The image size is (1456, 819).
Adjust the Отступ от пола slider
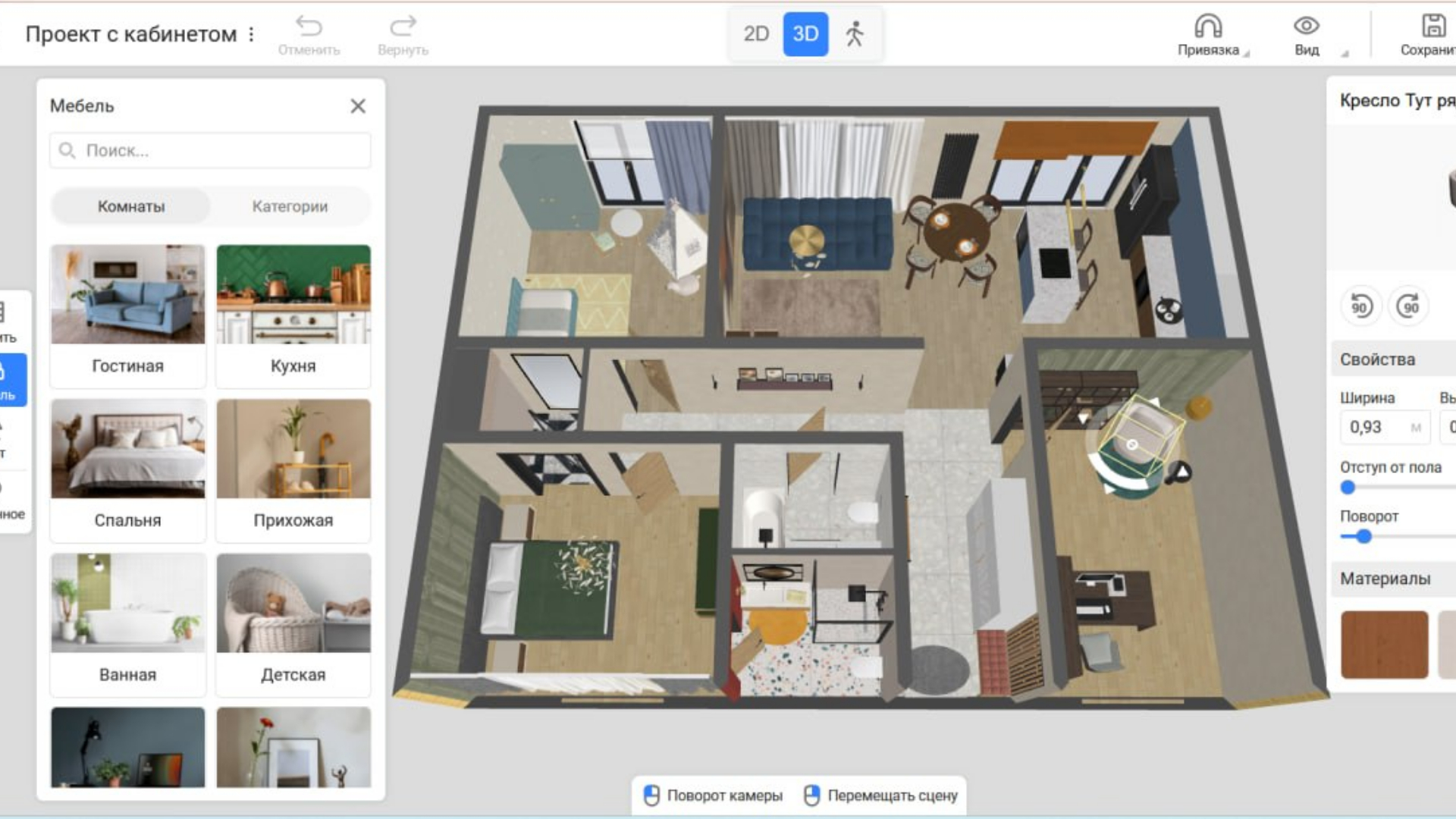click(1348, 488)
